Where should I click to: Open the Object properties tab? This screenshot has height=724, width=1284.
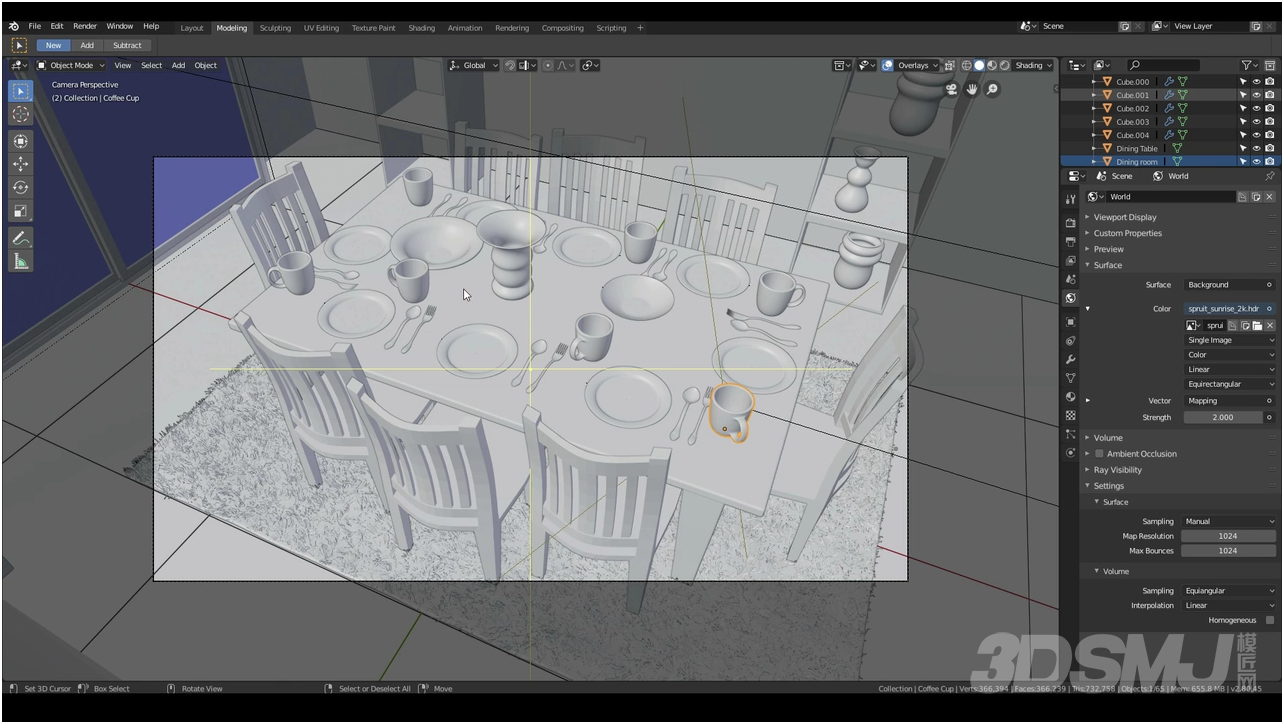1070,322
